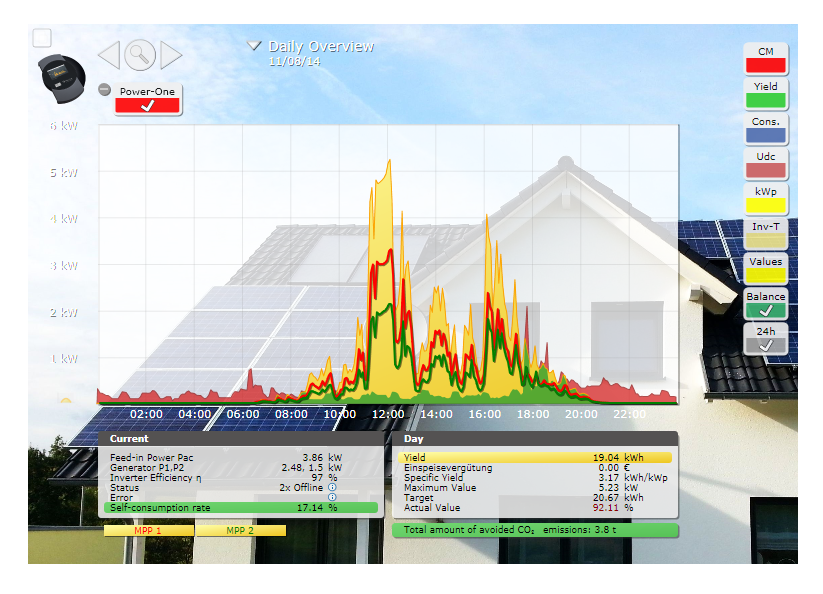Click the Day panel header

[535, 439]
